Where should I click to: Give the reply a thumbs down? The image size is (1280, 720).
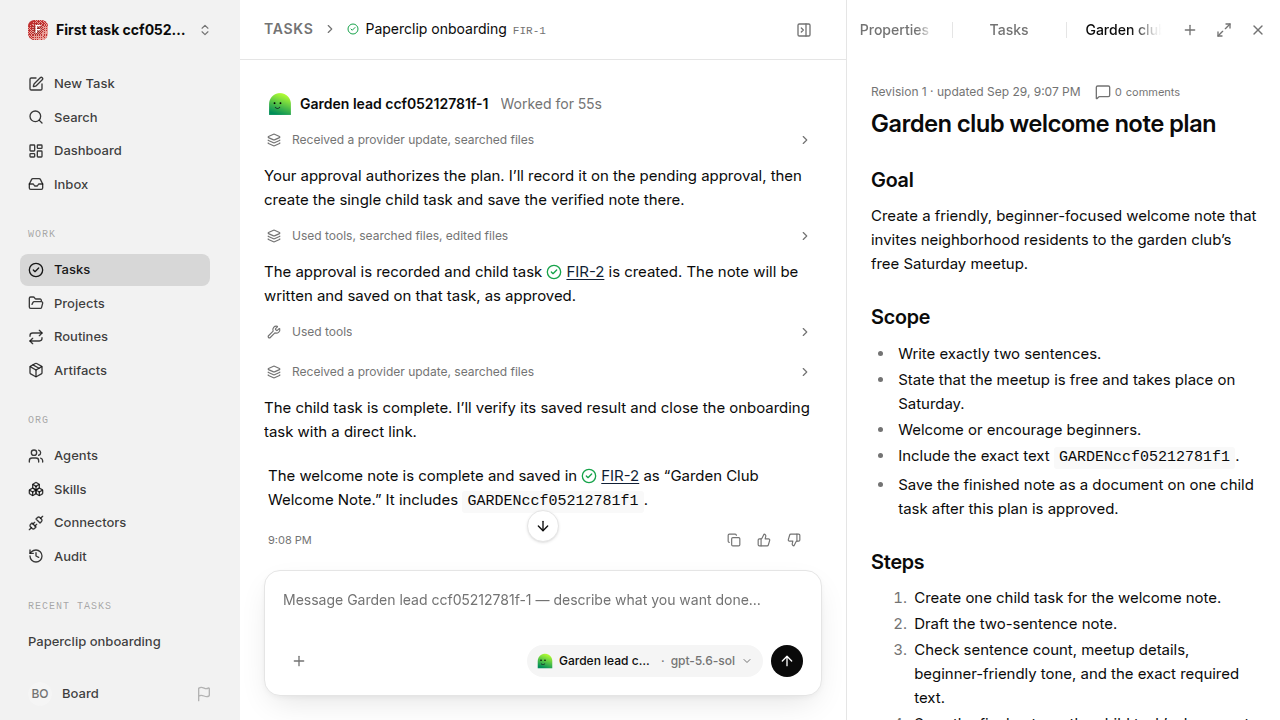coord(794,540)
